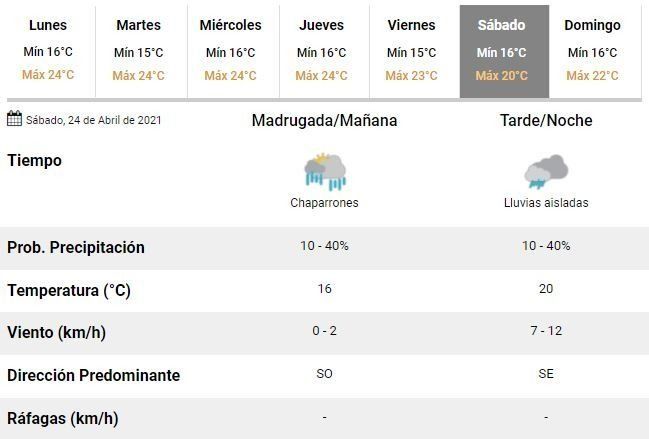Open the Domingo forecast tab

click(x=592, y=50)
